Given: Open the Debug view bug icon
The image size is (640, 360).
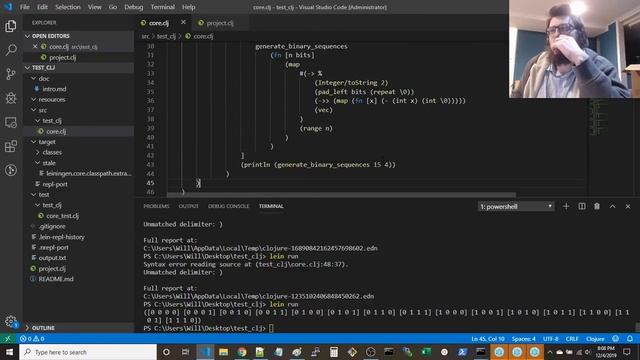Looking at the screenshot, I should tap(11, 98).
